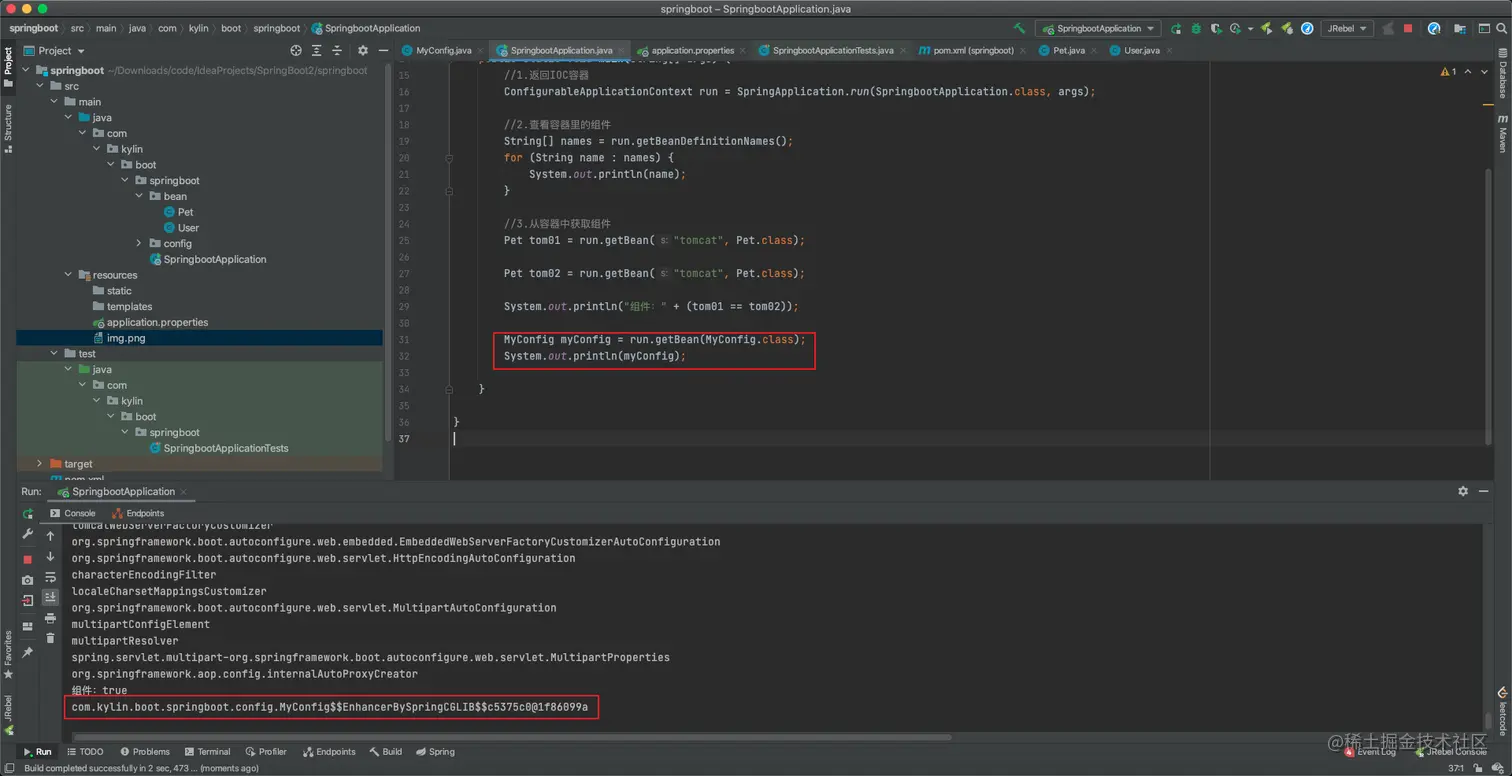1512x776 pixels.
Task: Clear console with the trash icon
Action: [50, 638]
